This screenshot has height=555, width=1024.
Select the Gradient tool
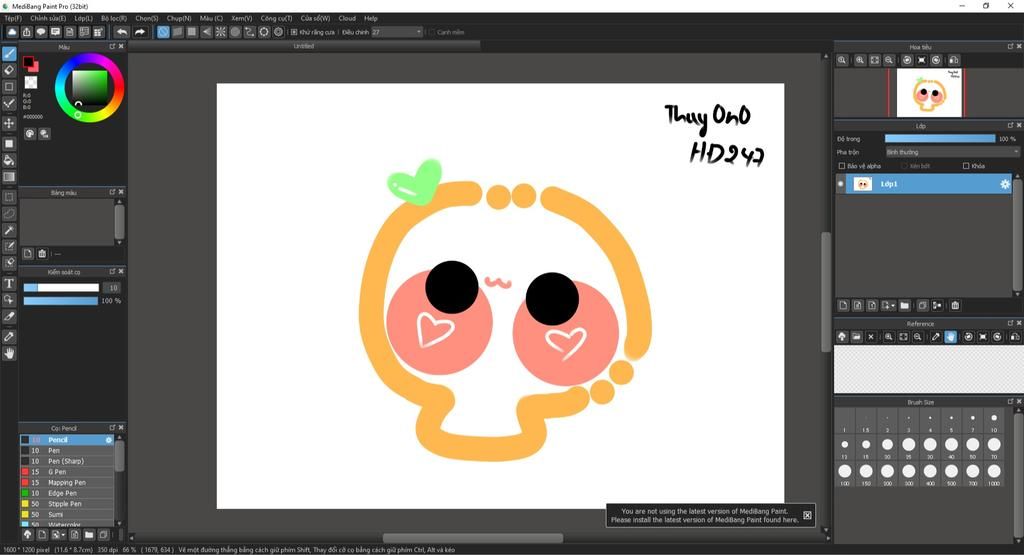tap(9, 177)
